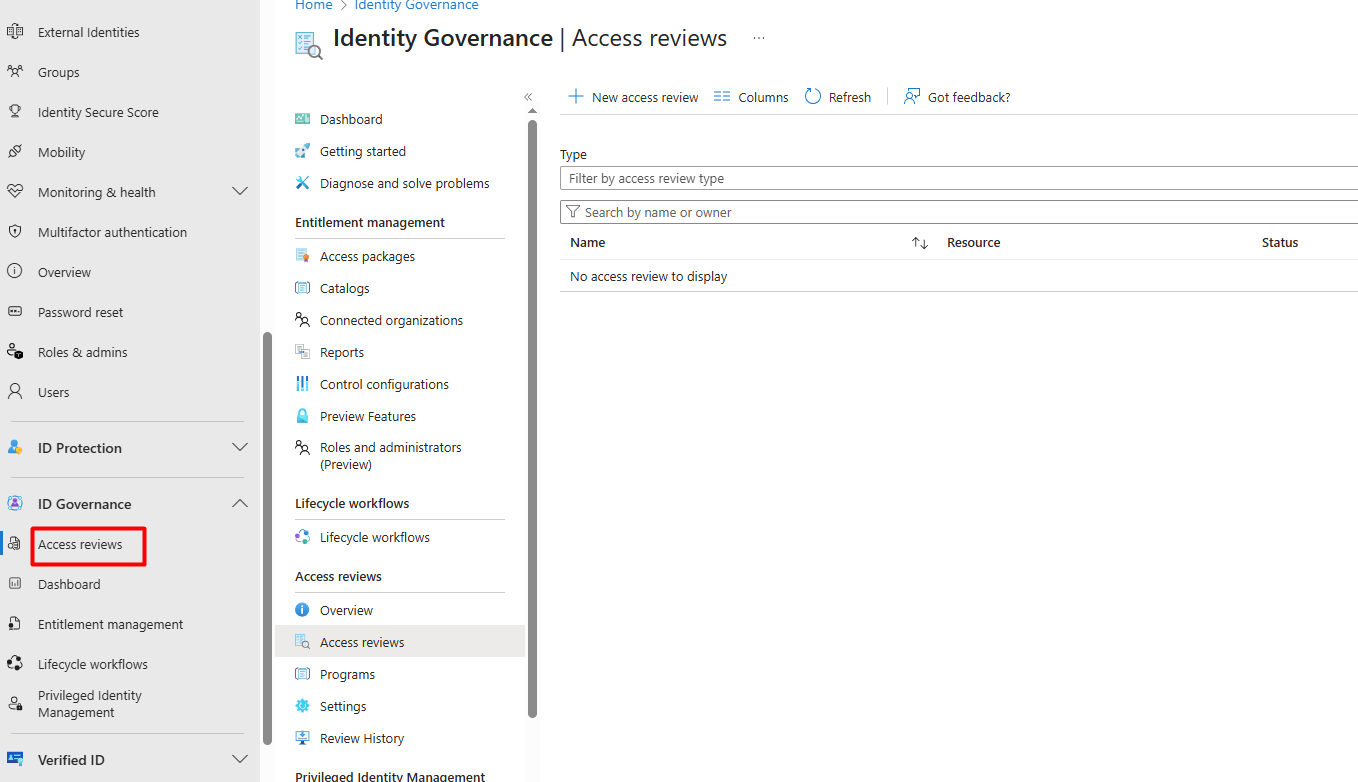
Task: Click the Multifactor authentication shield icon
Action: [15, 232]
